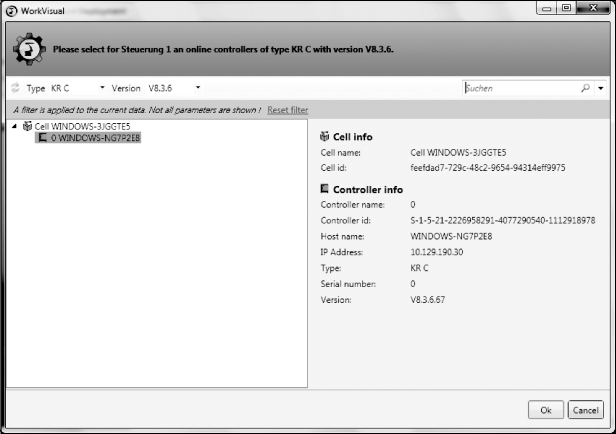This screenshot has width=616, height=434.
Task: Click the Host name value WINDOWS-NG7P2E8
Action: pyautogui.click(x=451, y=236)
